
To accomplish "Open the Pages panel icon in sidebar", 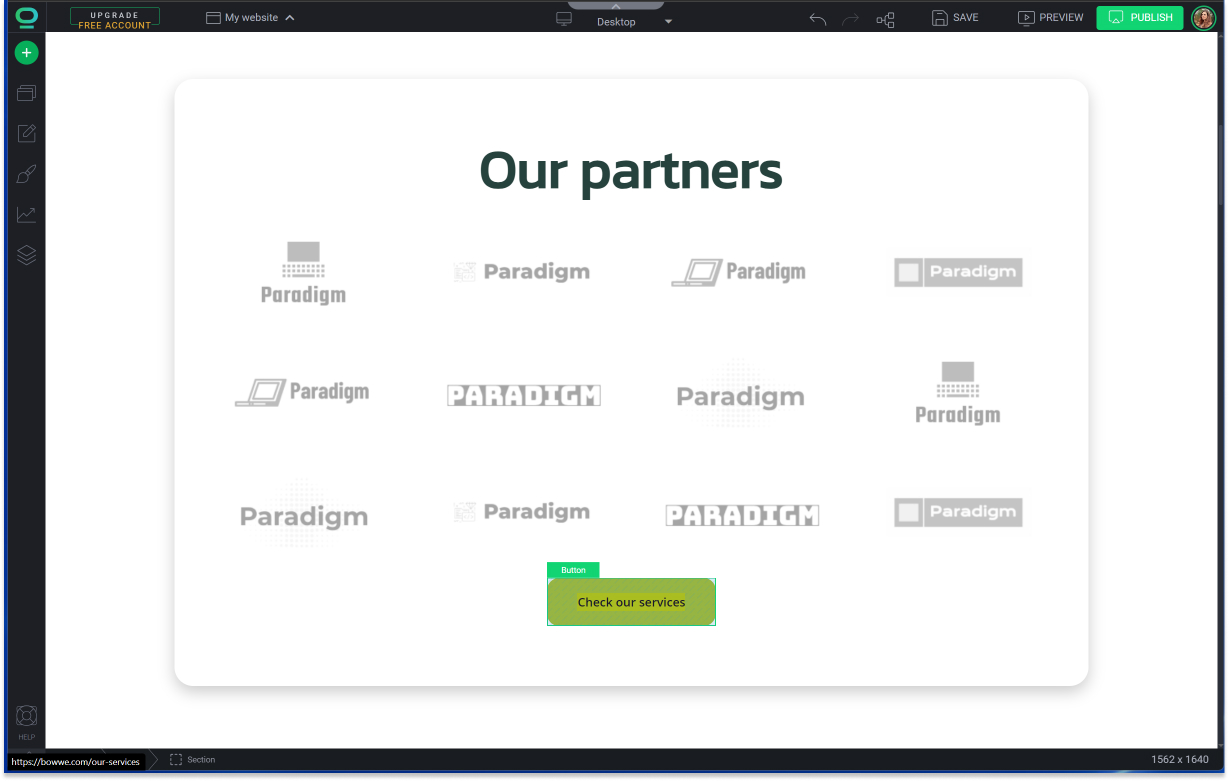I will (26, 93).
